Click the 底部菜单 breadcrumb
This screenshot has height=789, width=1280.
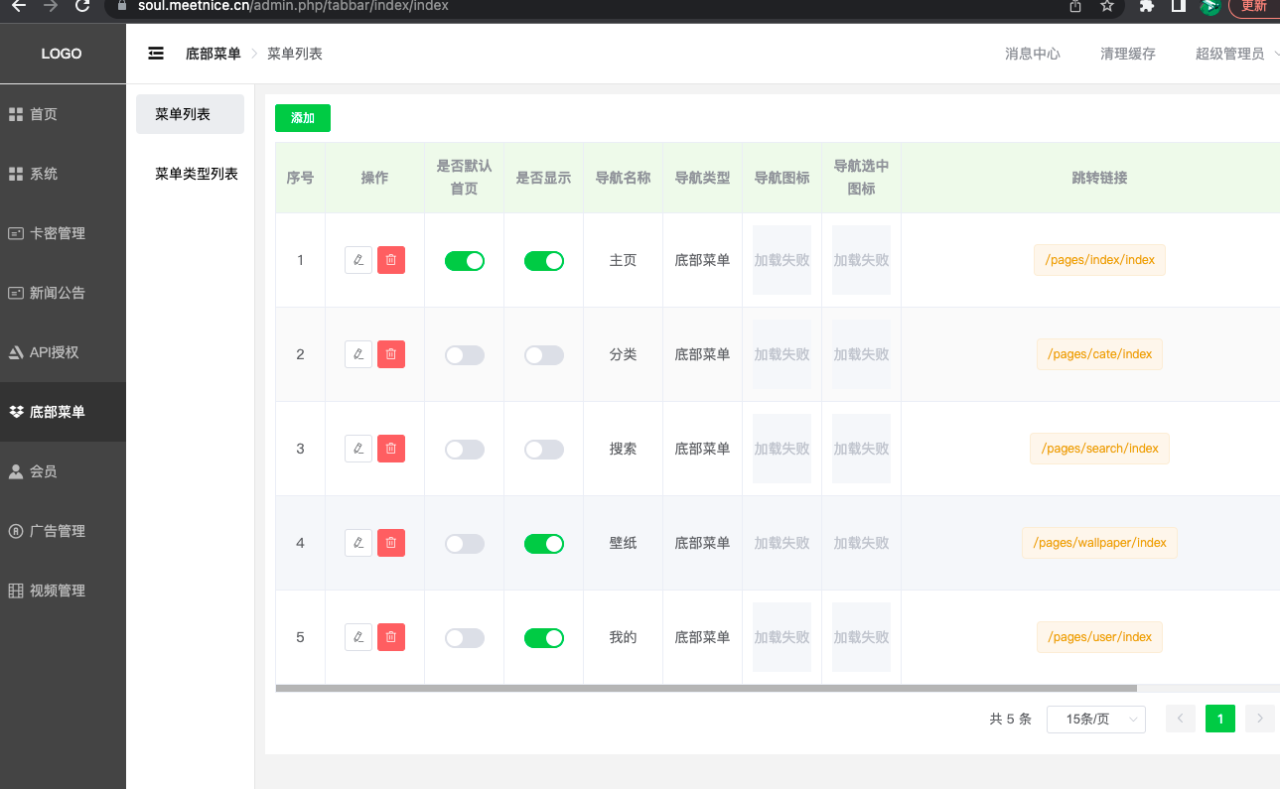213,54
